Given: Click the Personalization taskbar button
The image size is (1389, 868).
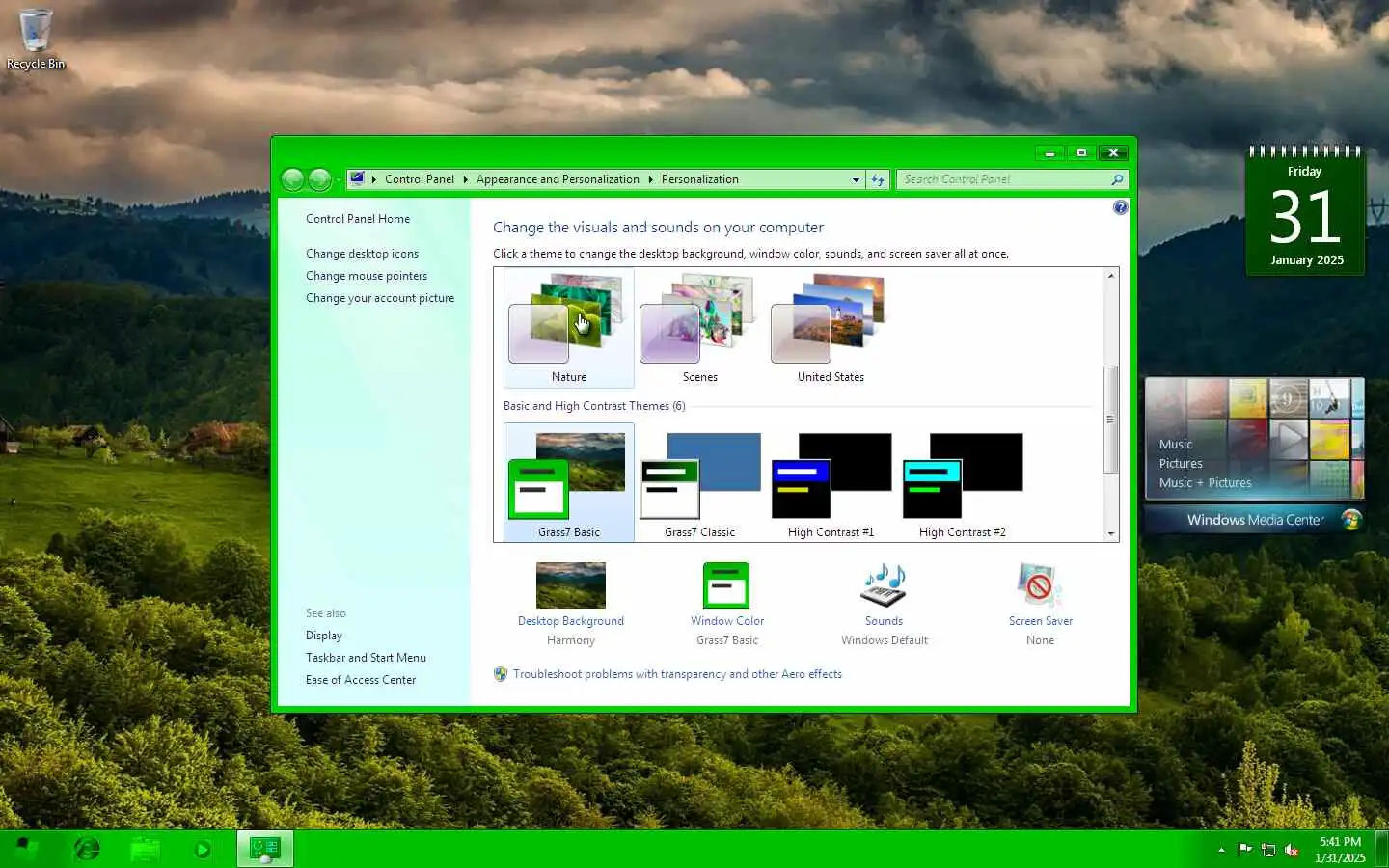Looking at the screenshot, I should [x=265, y=849].
